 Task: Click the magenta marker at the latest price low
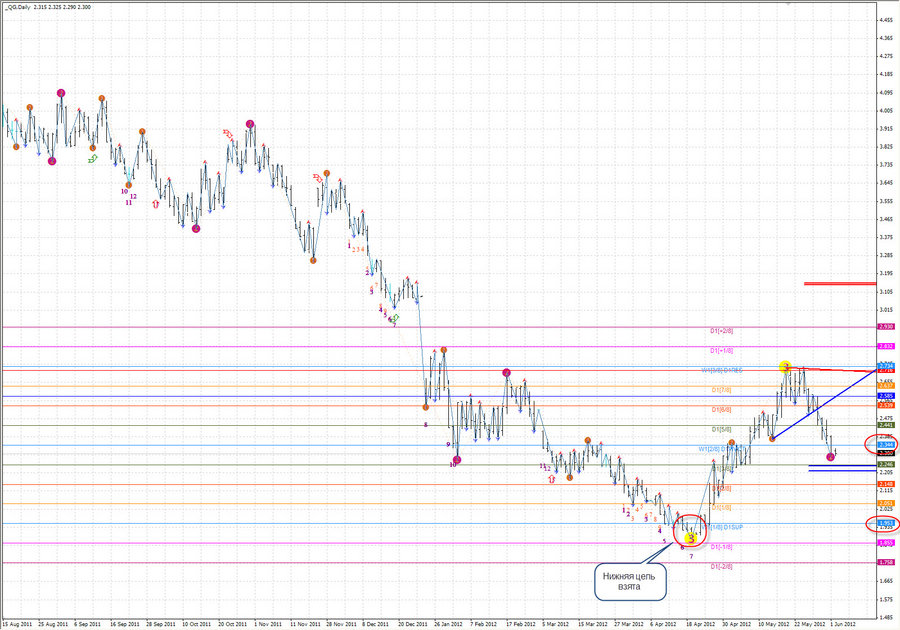click(831, 457)
